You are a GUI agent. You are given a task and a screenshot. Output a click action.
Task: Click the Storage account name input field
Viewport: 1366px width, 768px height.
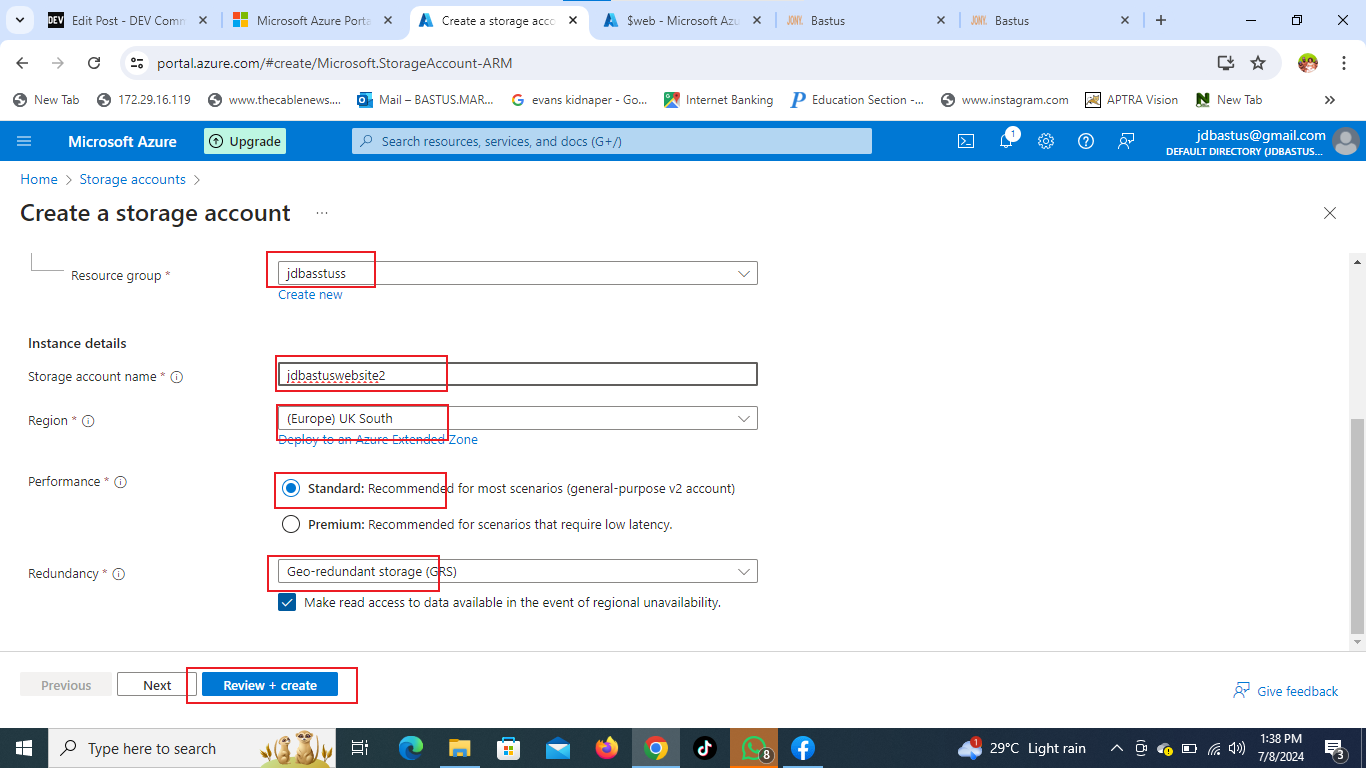[x=518, y=374]
